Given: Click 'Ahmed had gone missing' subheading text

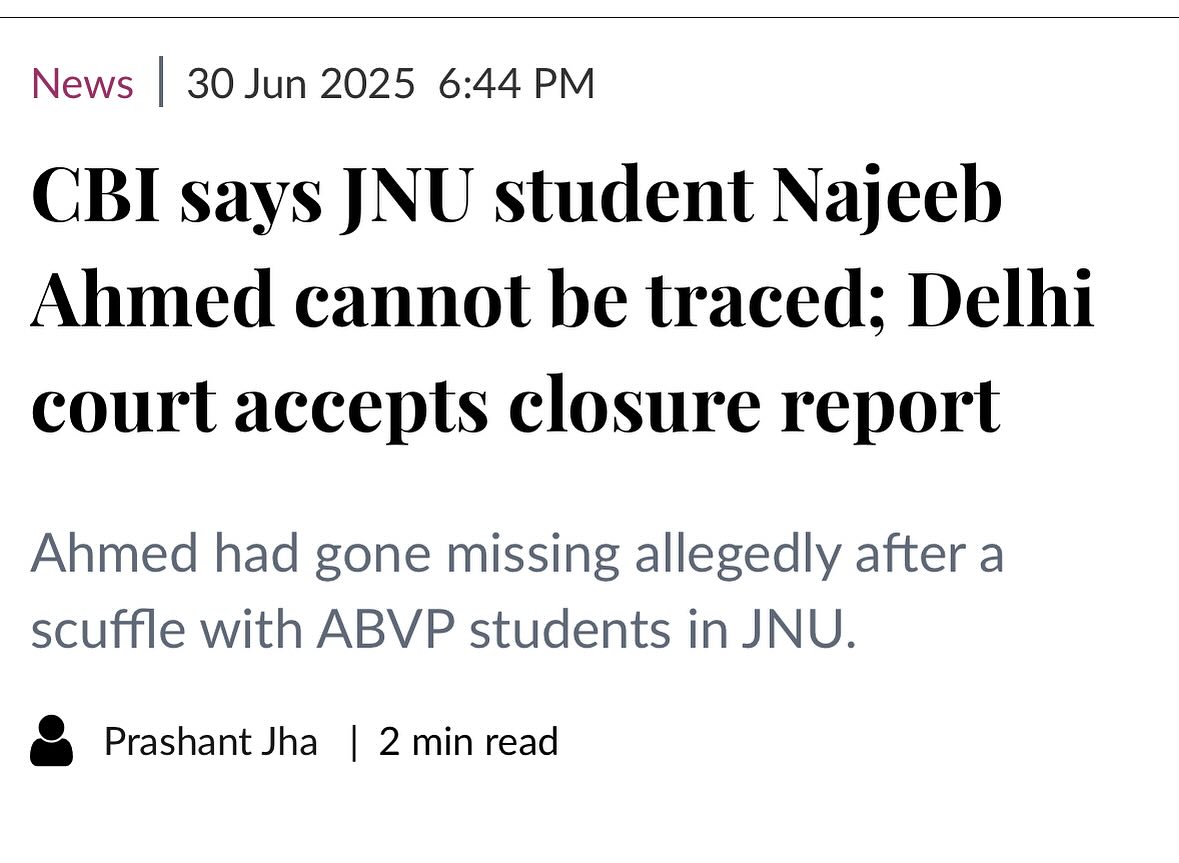Looking at the screenshot, I should click(x=325, y=555).
